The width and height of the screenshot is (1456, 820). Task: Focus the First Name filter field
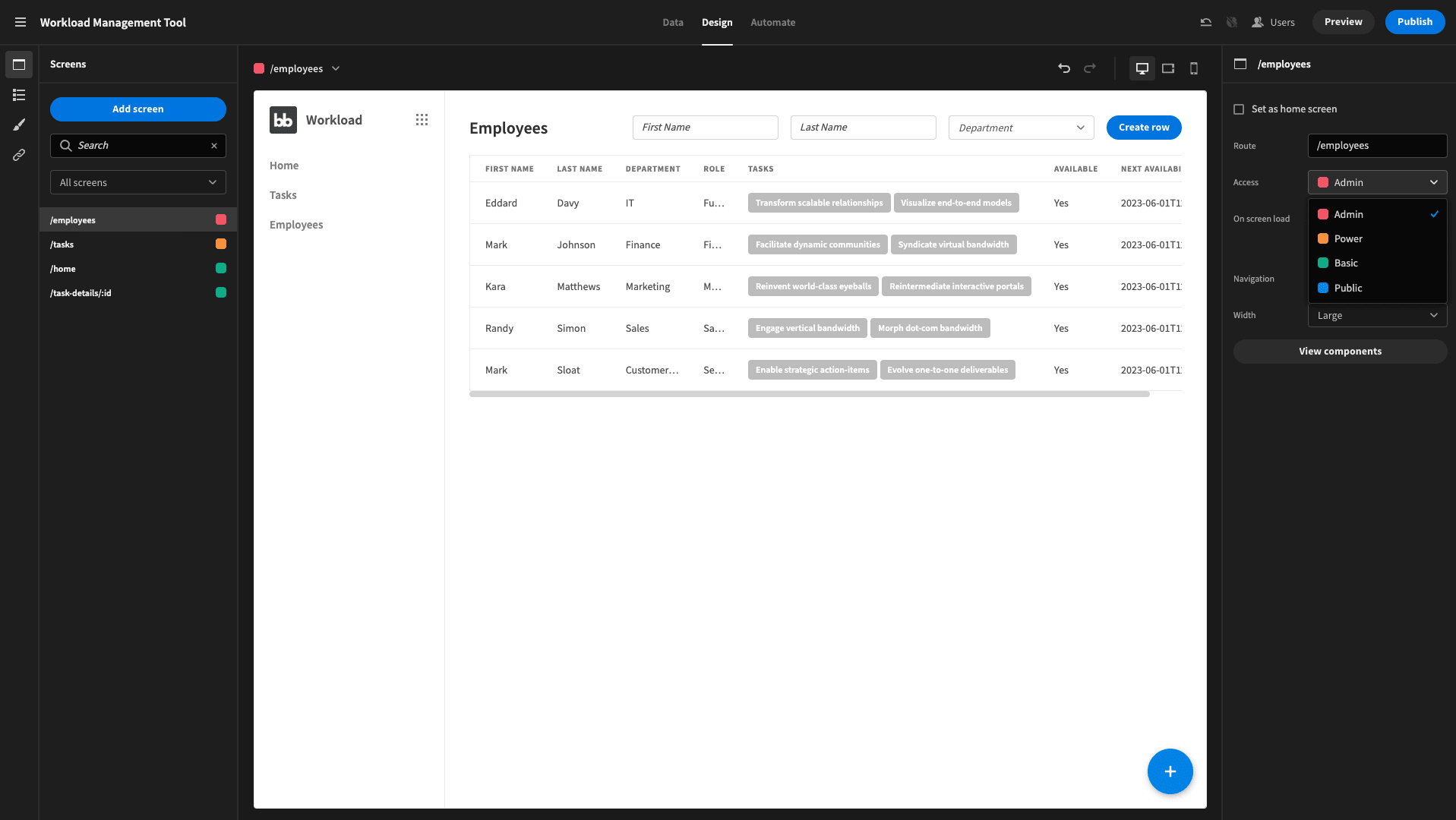coord(706,128)
